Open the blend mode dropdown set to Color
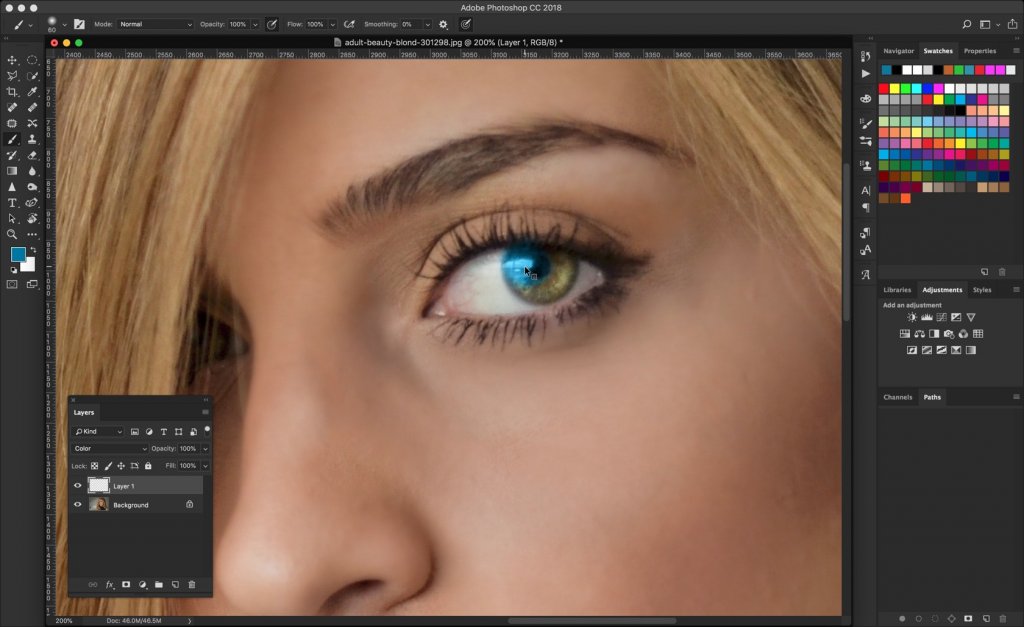 click(x=110, y=448)
